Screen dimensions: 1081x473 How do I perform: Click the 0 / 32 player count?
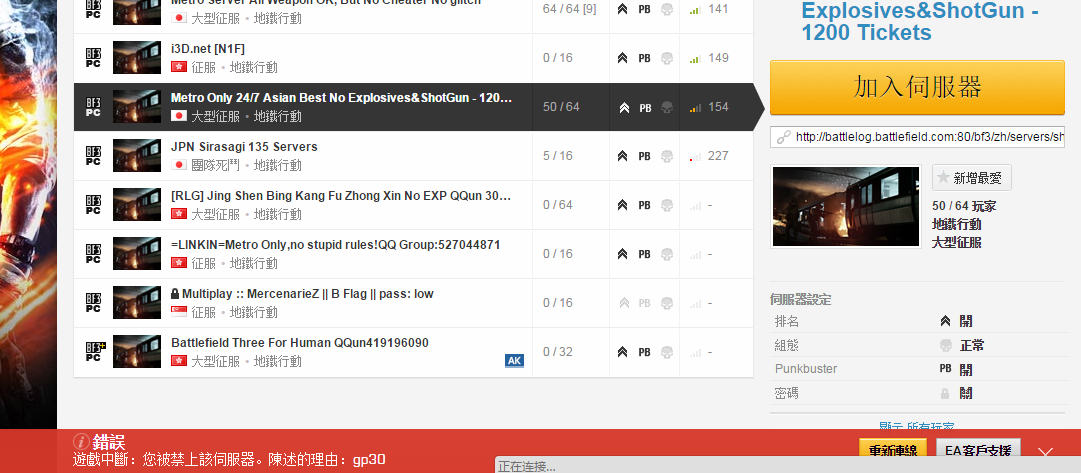(x=558, y=352)
